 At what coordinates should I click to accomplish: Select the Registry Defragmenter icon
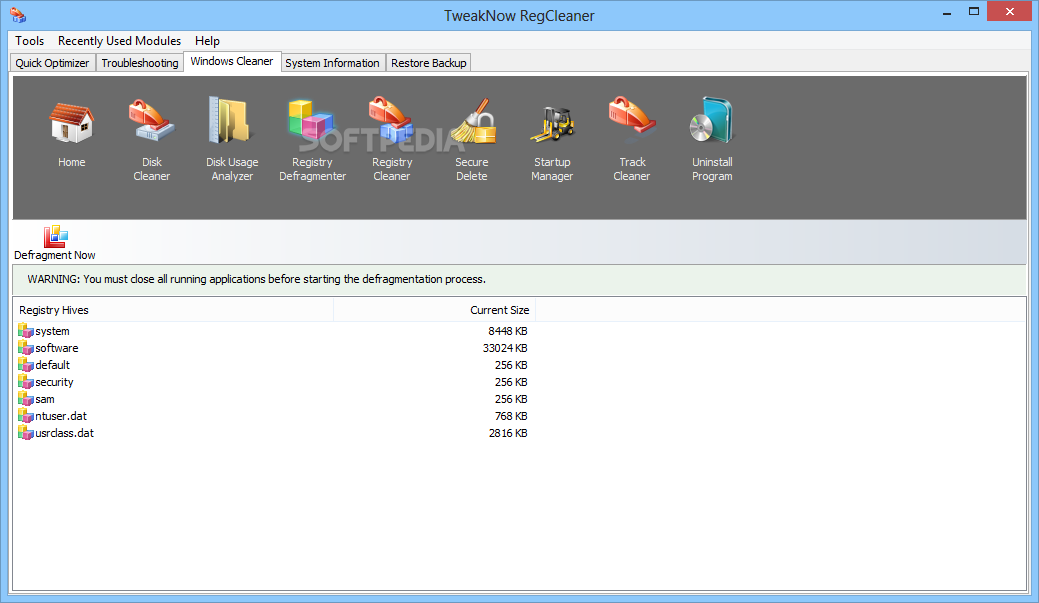tap(311, 121)
